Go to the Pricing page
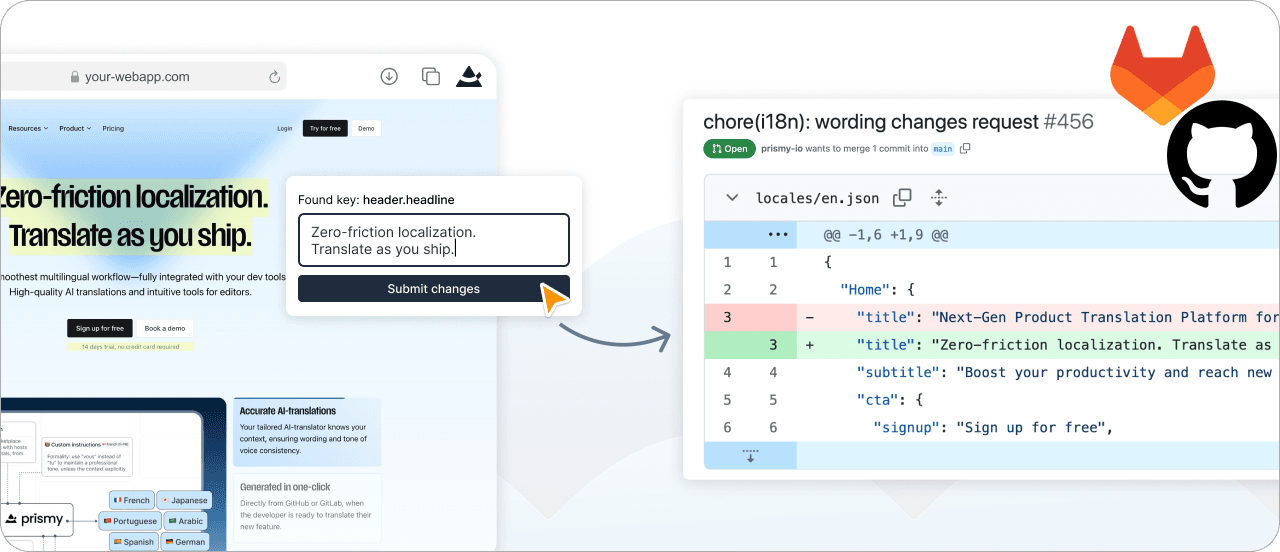 click(x=113, y=129)
